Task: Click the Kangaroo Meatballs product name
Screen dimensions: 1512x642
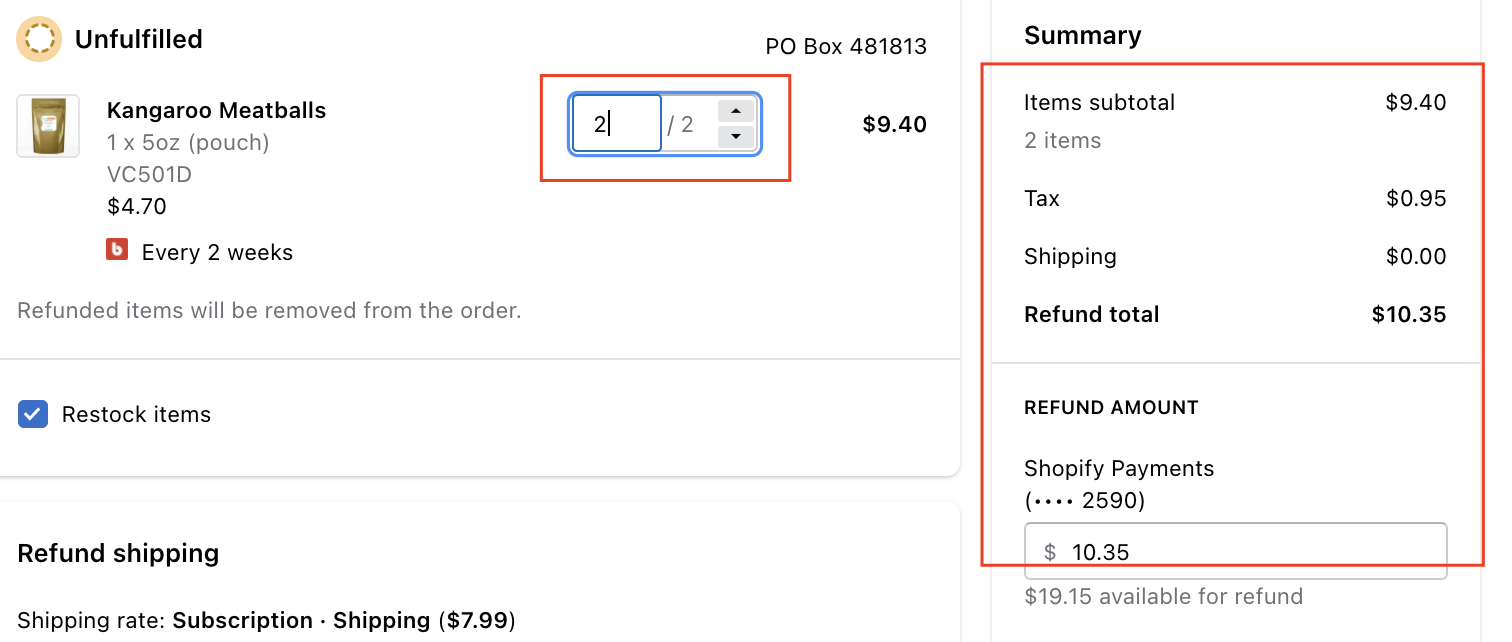Action: click(x=216, y=110)
